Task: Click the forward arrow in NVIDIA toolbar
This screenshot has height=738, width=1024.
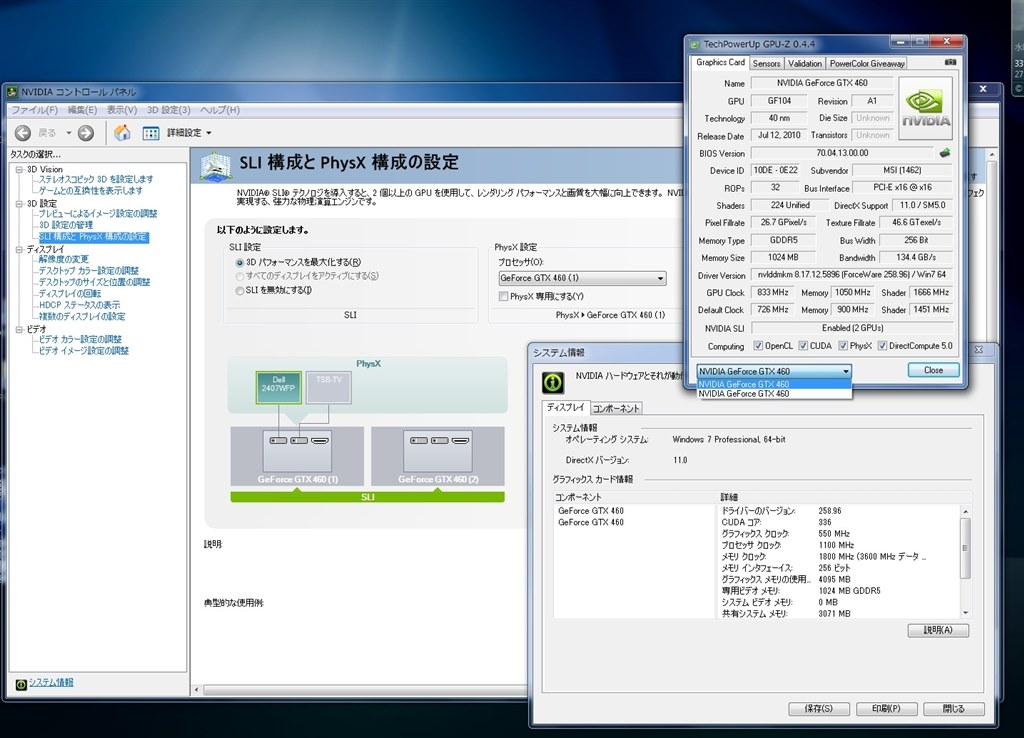Action: pyautogui.click(x=86, y=133)
